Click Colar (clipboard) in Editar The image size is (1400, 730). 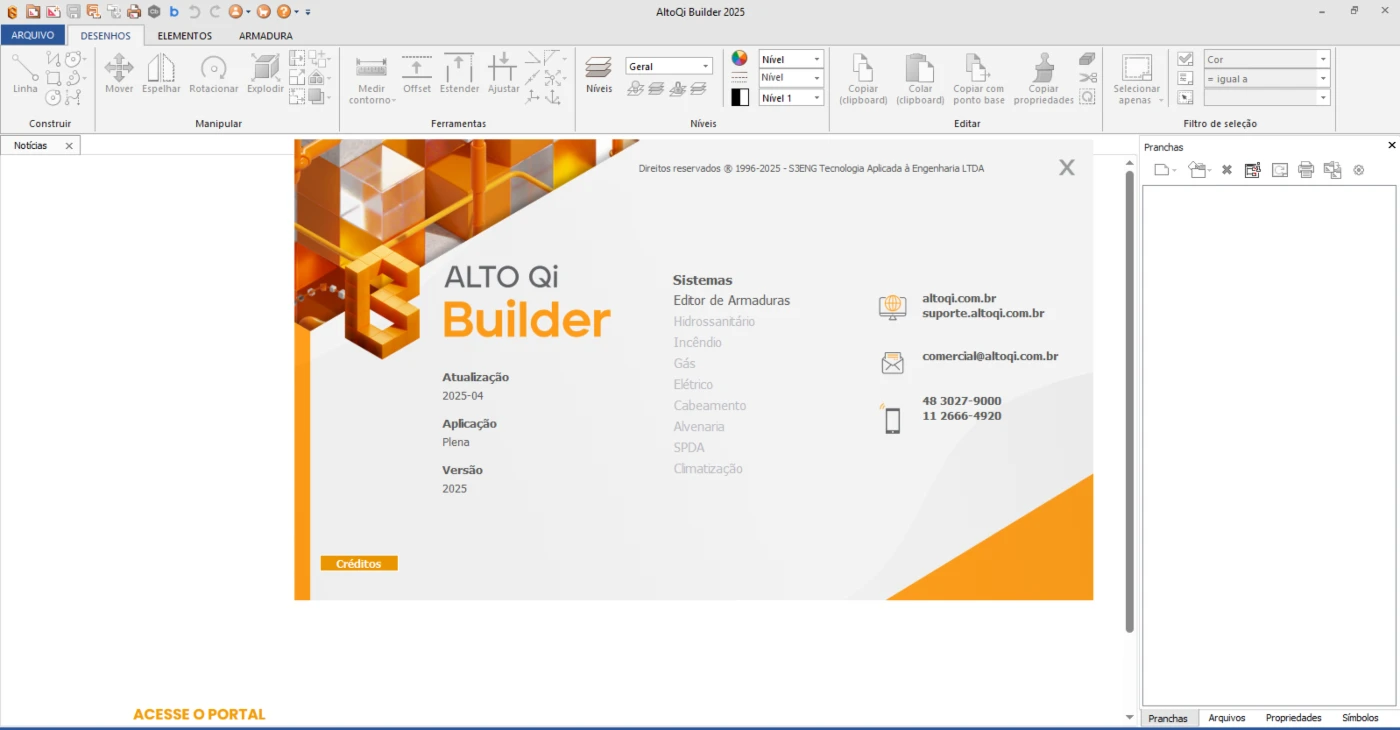pos(920,79)
